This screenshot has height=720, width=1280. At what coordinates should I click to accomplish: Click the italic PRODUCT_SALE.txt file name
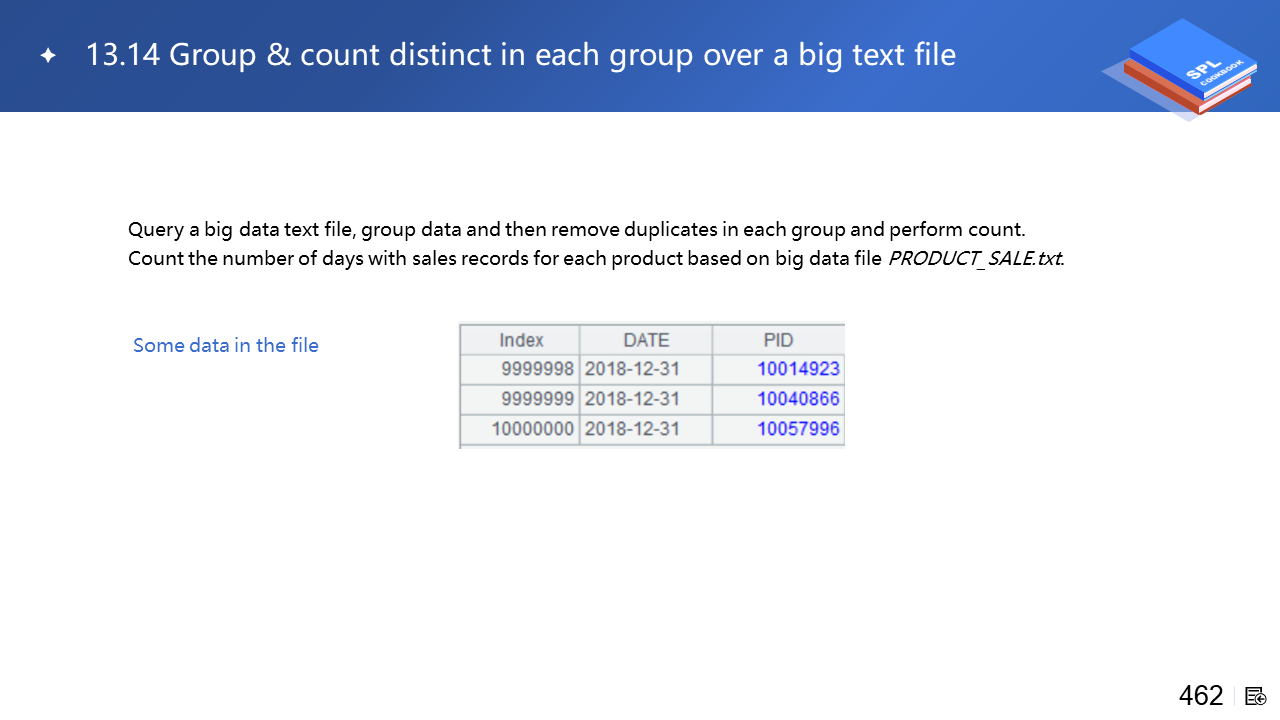click(x=974, y=259)
